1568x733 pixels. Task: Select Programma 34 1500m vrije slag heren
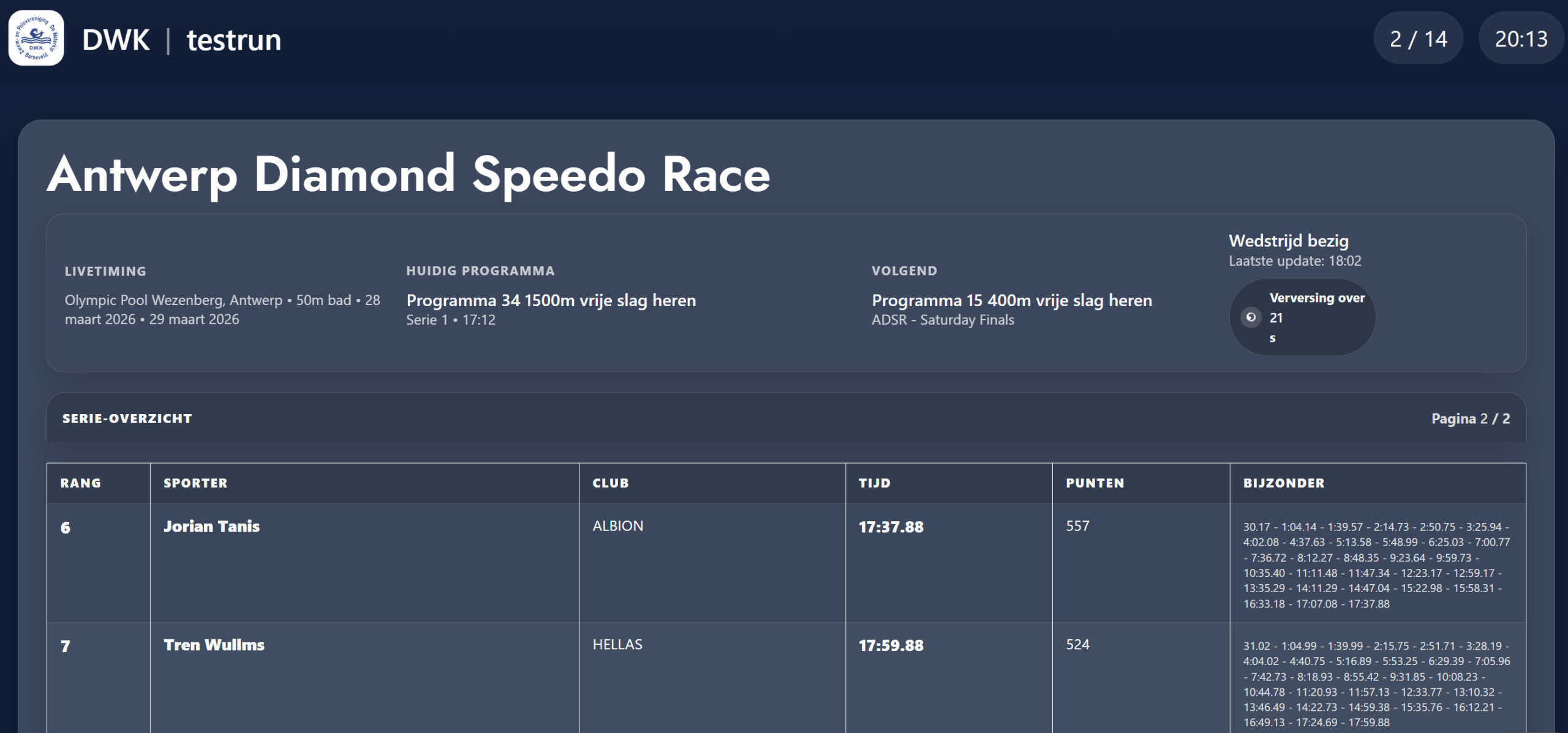coord(551,301)
